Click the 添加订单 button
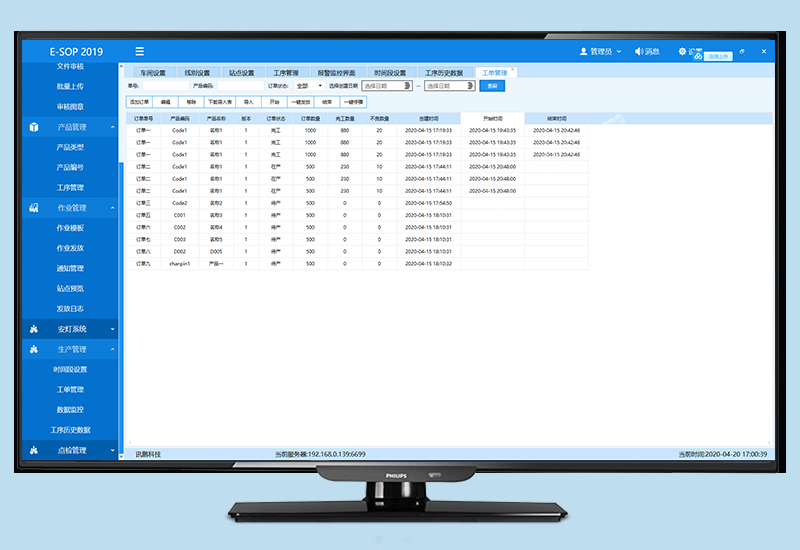 pyautogui.click(x=139, y=102)
